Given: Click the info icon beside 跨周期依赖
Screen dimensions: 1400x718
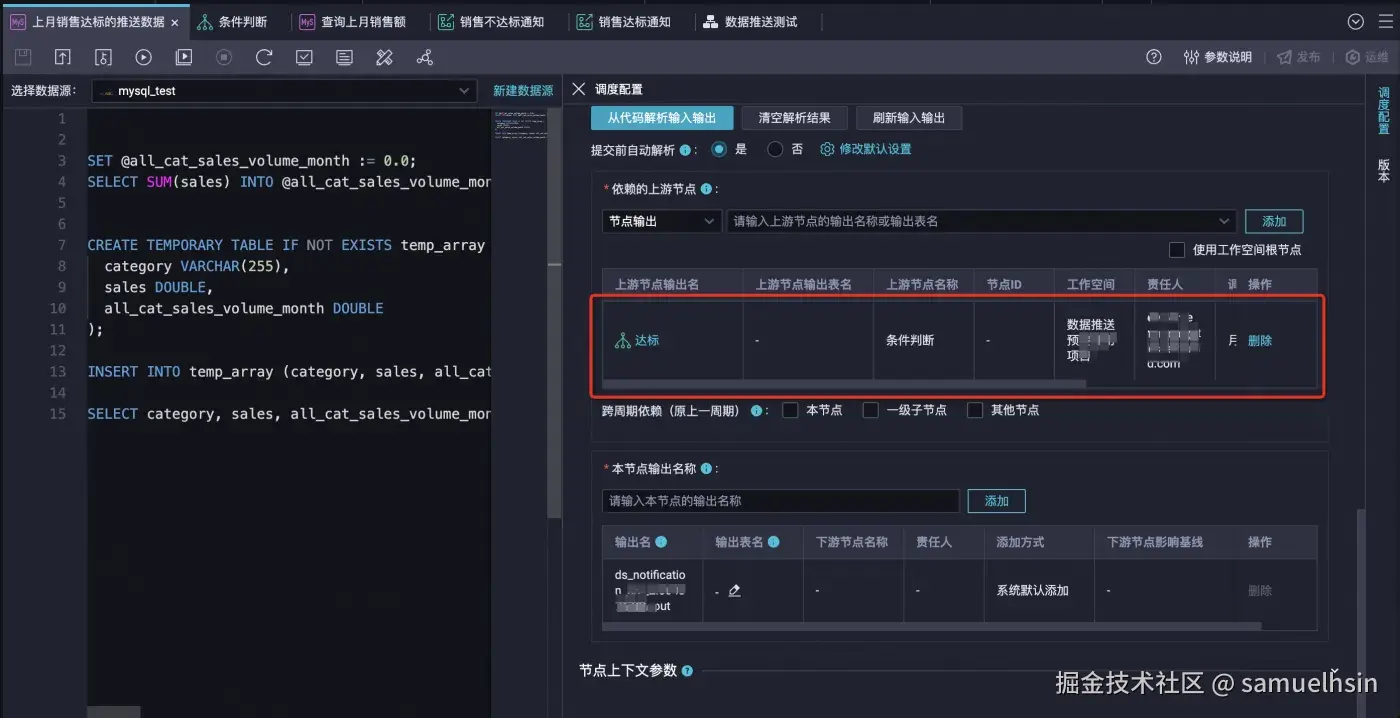Looking at the screenshot, I should pos(756,410).
